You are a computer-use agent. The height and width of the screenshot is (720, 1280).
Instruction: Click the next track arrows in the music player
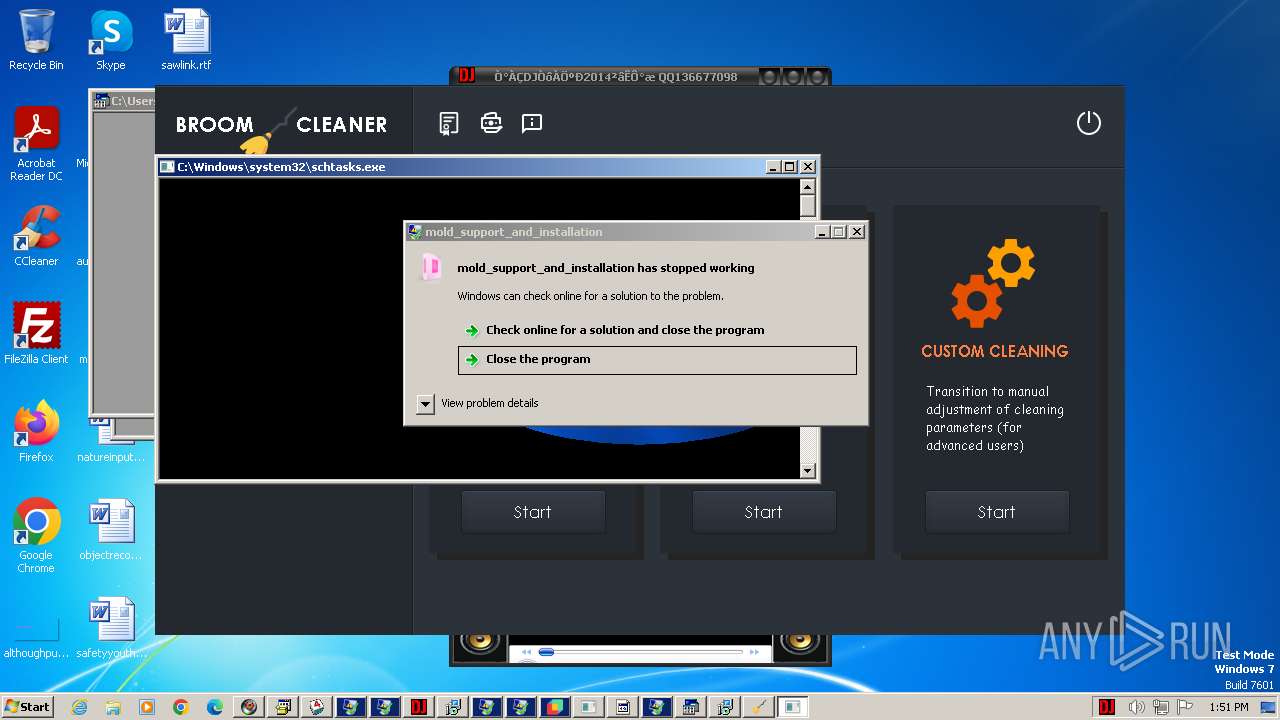click(755, 652)
